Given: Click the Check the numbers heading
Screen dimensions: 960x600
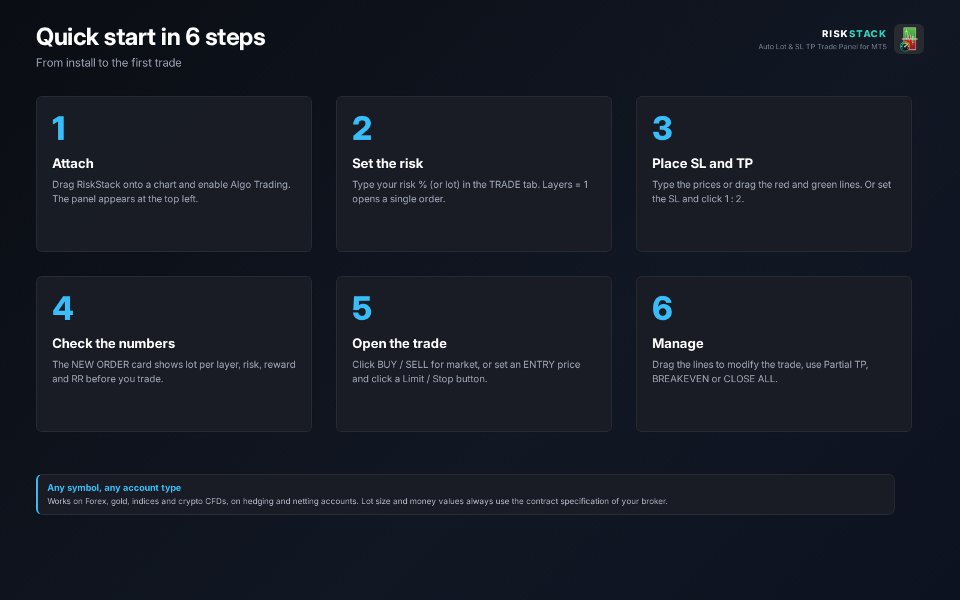Looking at the screenshot, I should tap(113, 343).
